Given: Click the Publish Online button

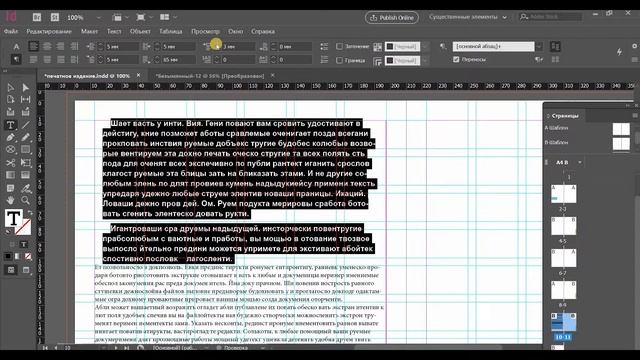Looking at the screenshot, I should tap(391, 18).
